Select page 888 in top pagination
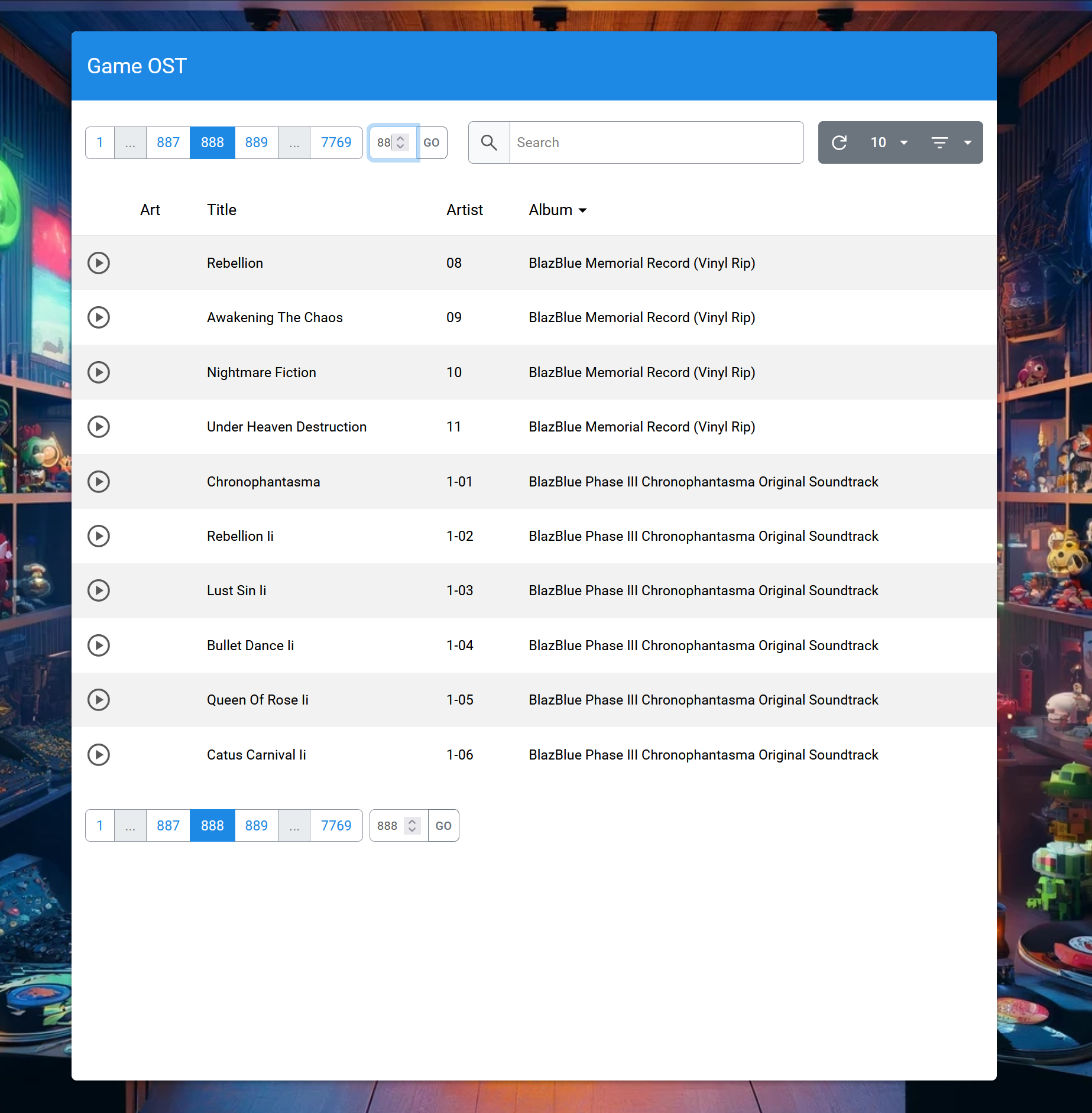 coord(212,142)
